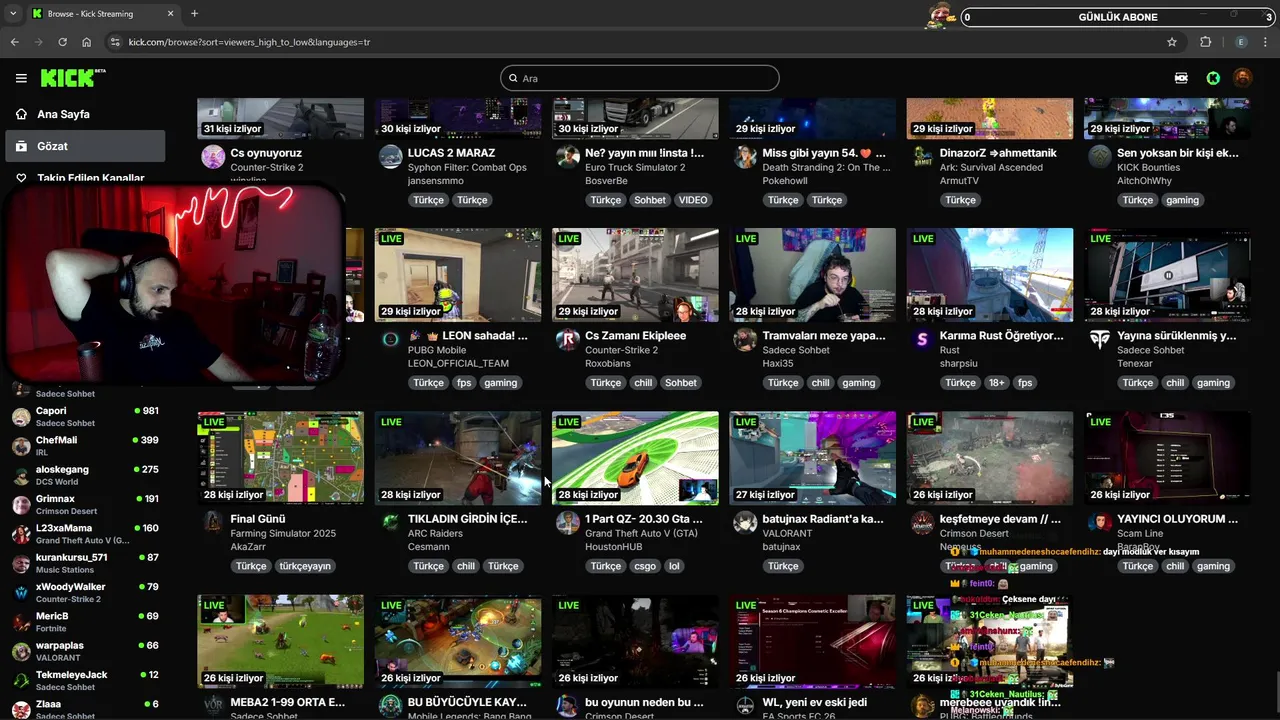
Task: Open kurankursu_571 channel in sidebar
Action: 85,563
